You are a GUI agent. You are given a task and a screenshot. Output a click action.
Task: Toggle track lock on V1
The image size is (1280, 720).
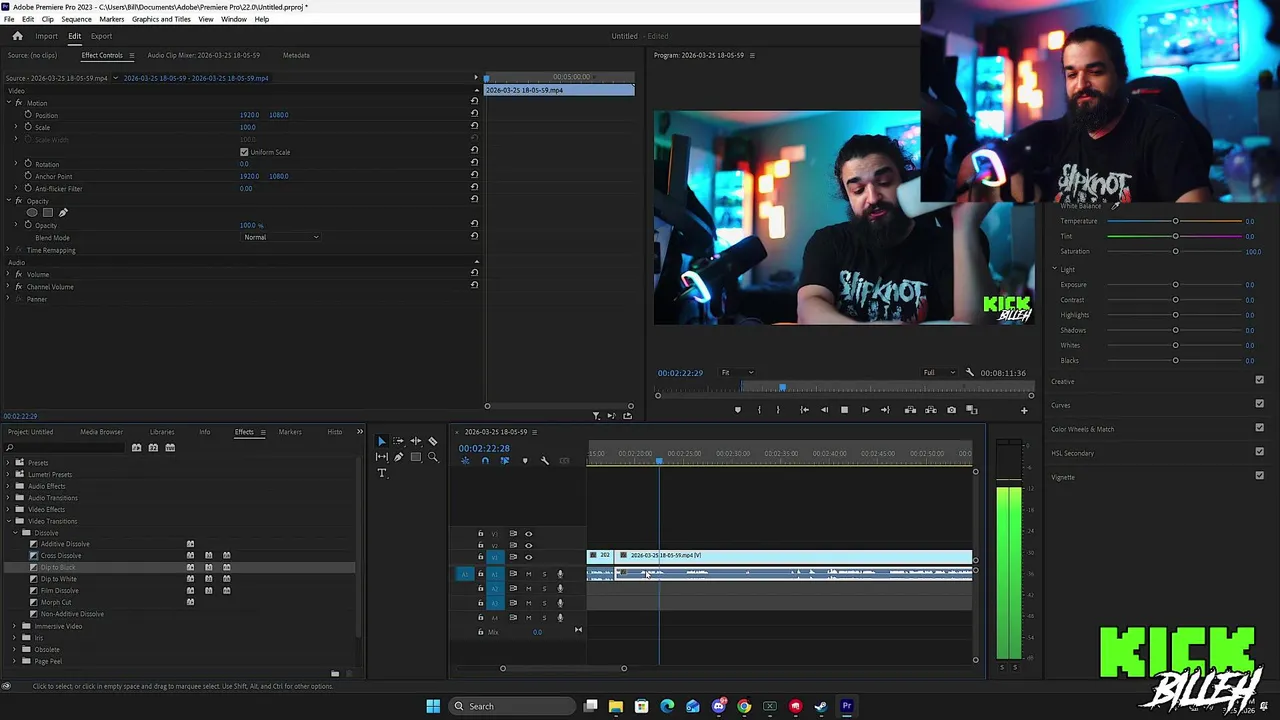480,557
